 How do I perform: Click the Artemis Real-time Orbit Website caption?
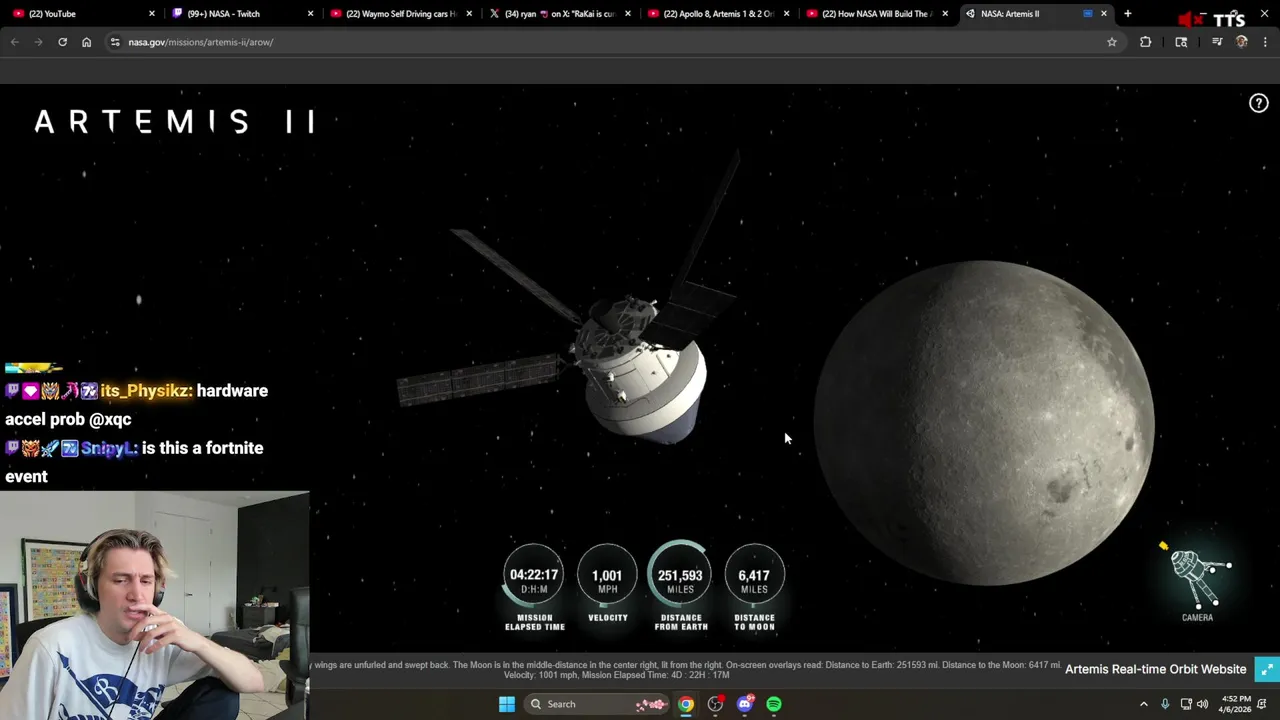point(1155,669)
